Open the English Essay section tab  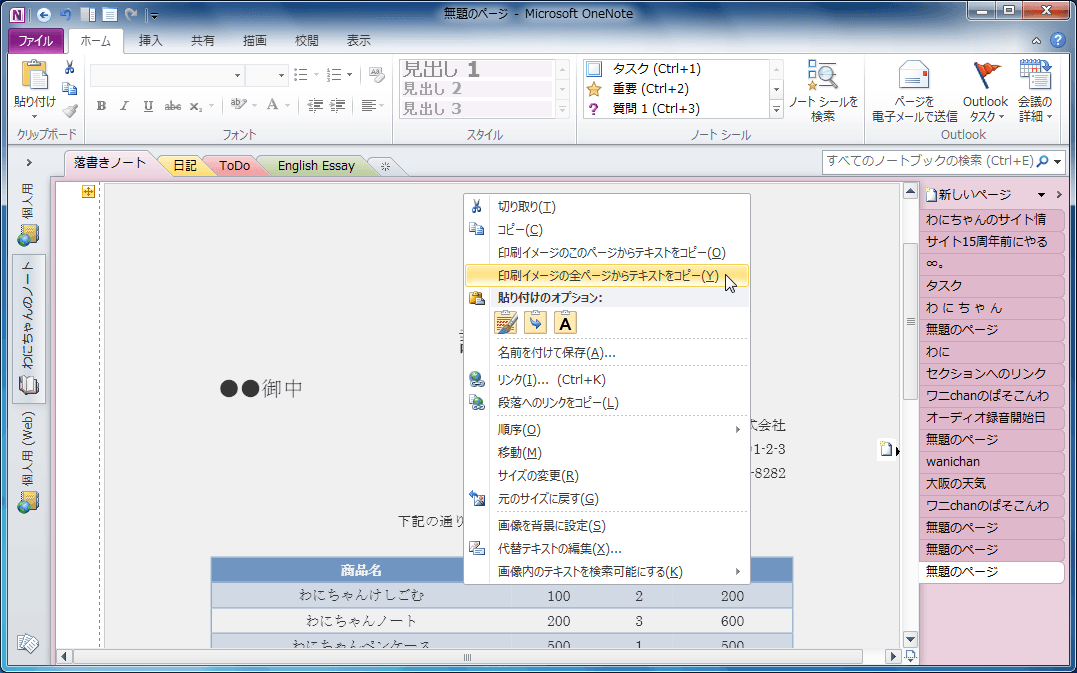[316, 166]
